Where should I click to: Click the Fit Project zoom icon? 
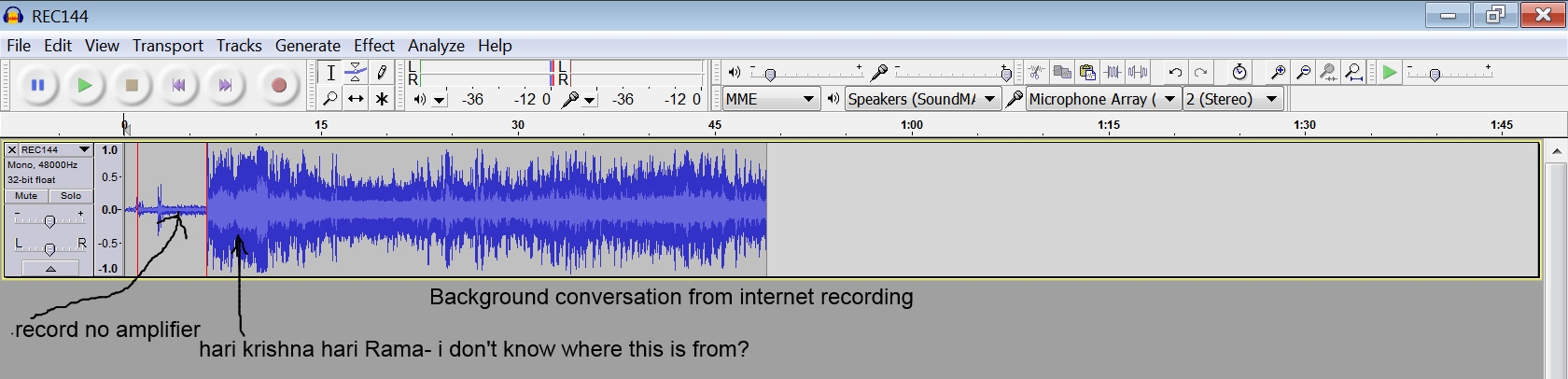point(1353,73)
